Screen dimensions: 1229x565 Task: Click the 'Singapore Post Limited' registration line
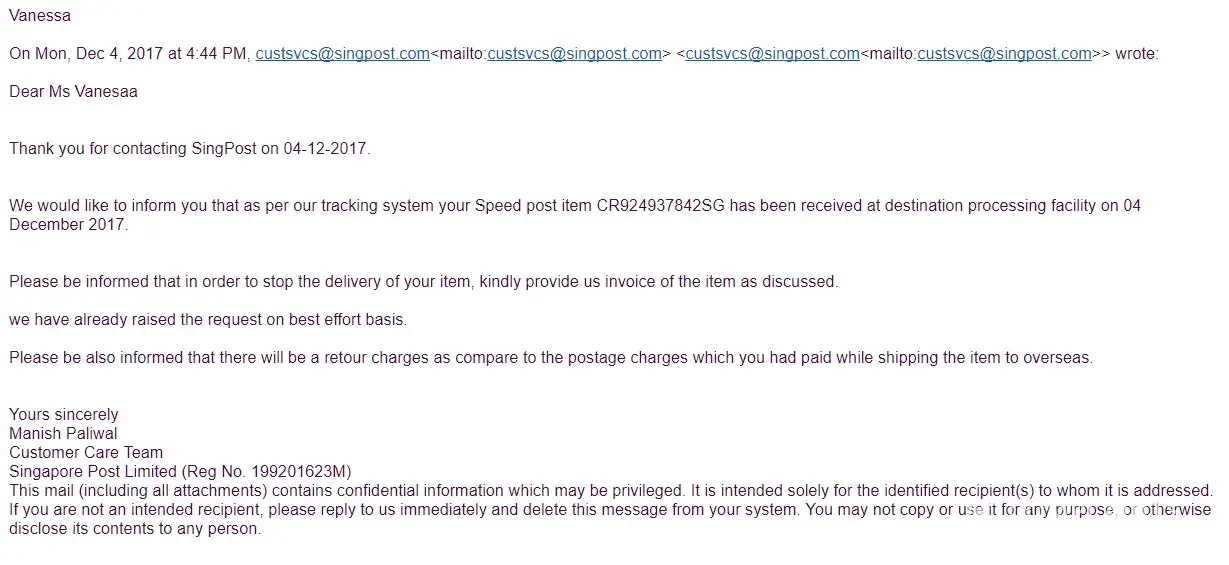coord(180,472)
